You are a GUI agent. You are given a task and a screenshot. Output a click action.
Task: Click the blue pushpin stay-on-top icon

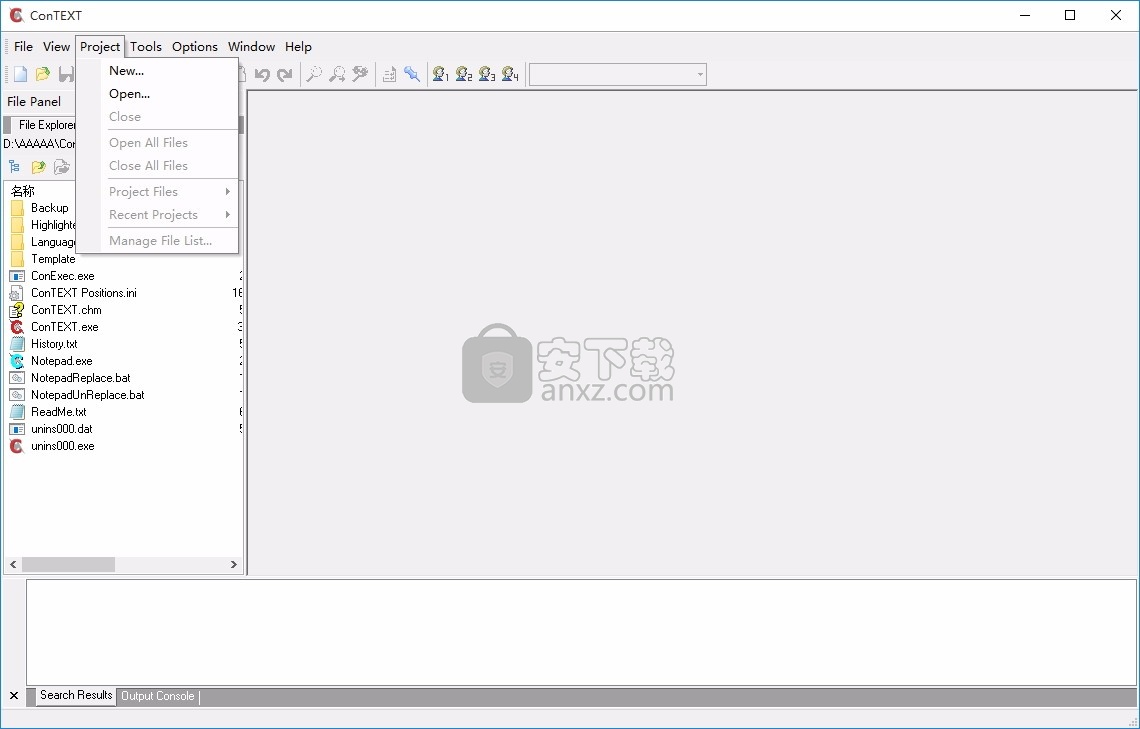412,74
